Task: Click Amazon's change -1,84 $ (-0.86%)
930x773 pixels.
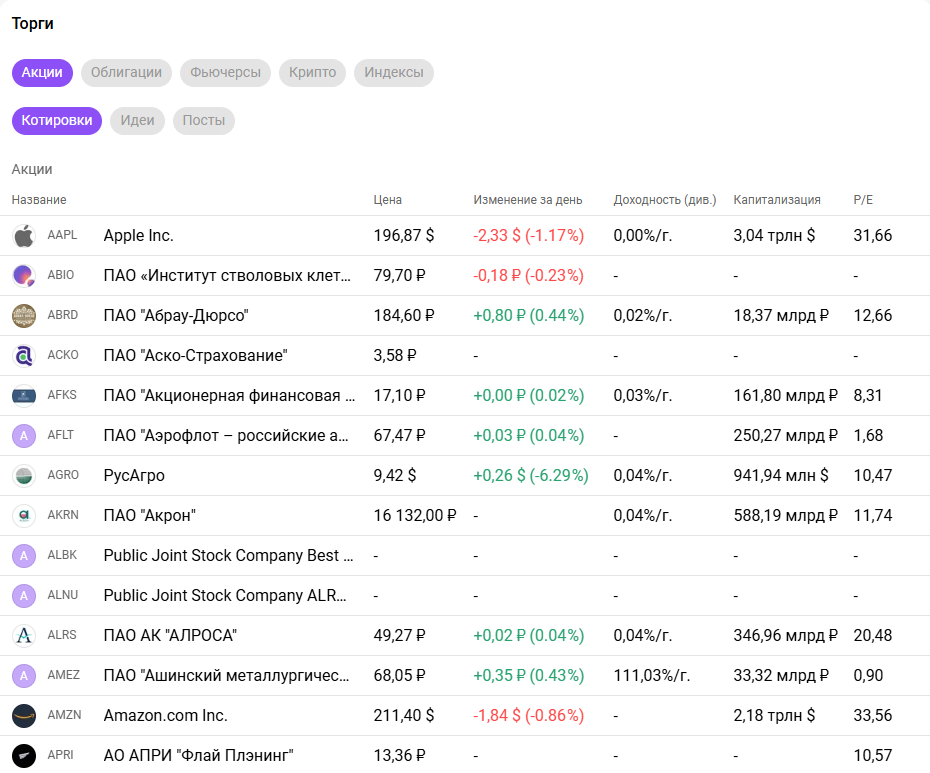Action: pyautogui.click(x=528, y=715)
